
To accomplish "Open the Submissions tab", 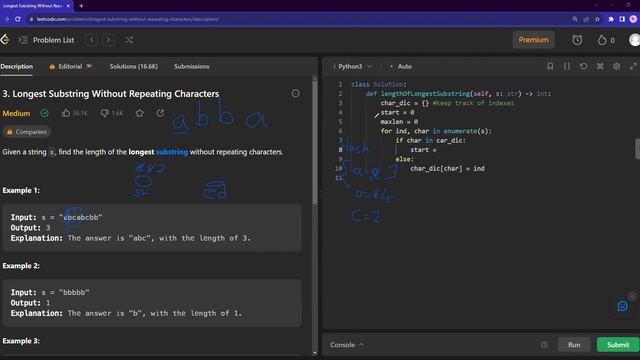I will pyautogui.click(x=192, y=67).
